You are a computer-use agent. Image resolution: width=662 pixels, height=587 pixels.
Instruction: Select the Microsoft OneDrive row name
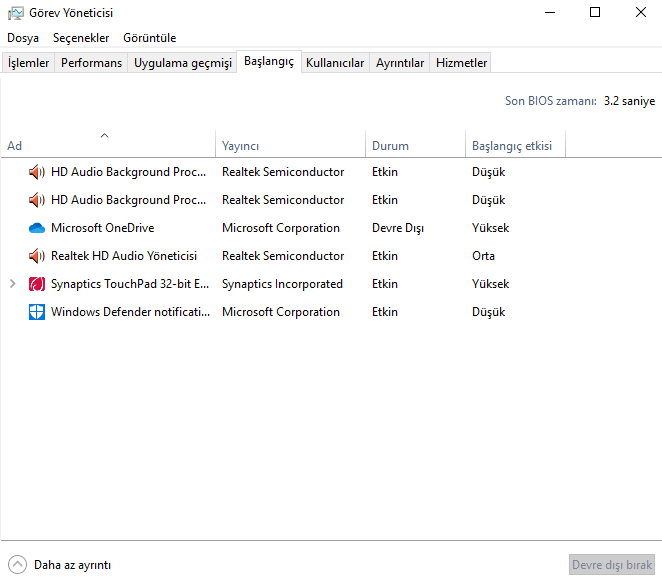click(103, 228)
